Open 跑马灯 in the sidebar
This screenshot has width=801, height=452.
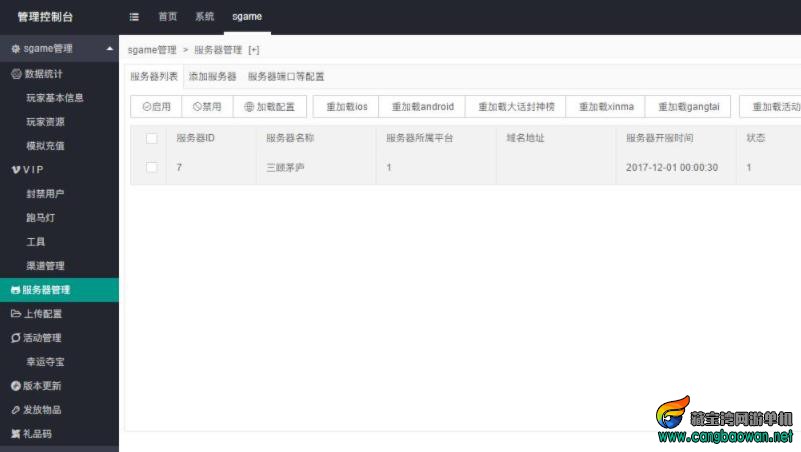[41, 218]
